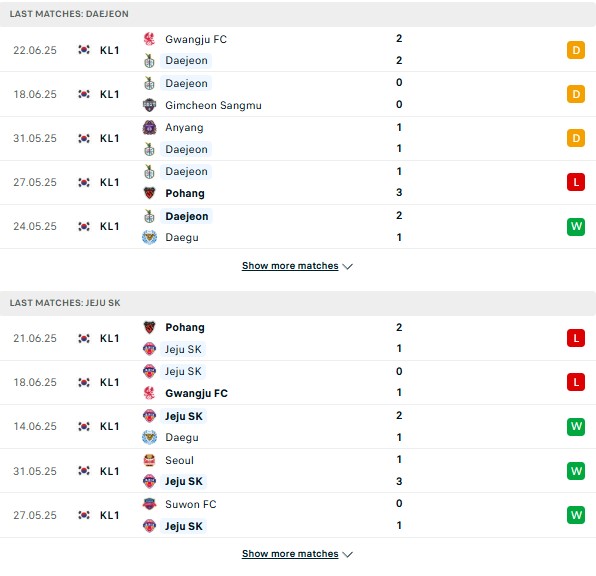Screen dimensions: 596x576
Task: Open the Gimcheon Sangmu team name link
Action: pyautogui.click(x=213, y=105)
